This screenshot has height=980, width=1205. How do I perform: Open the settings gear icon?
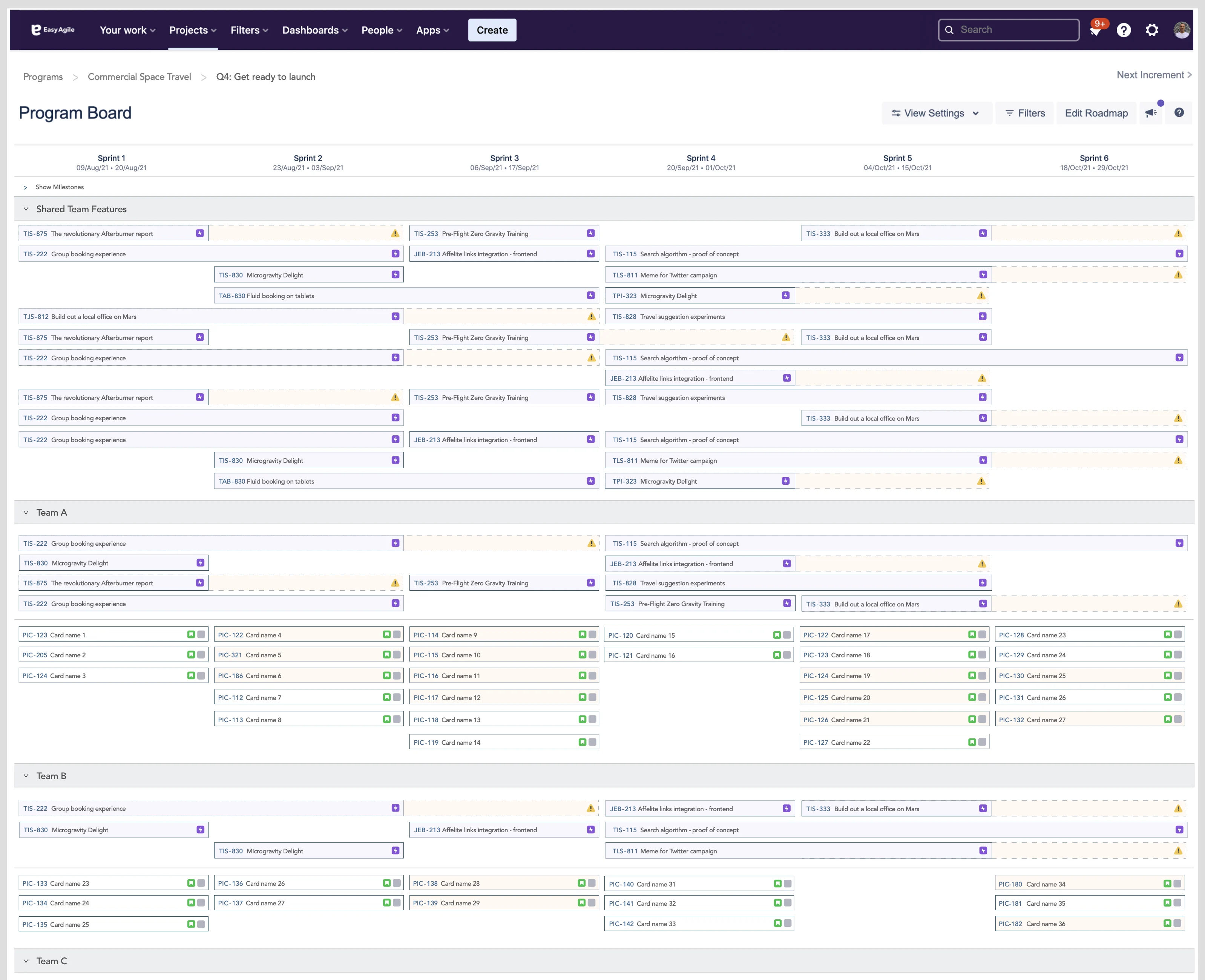1152,31
